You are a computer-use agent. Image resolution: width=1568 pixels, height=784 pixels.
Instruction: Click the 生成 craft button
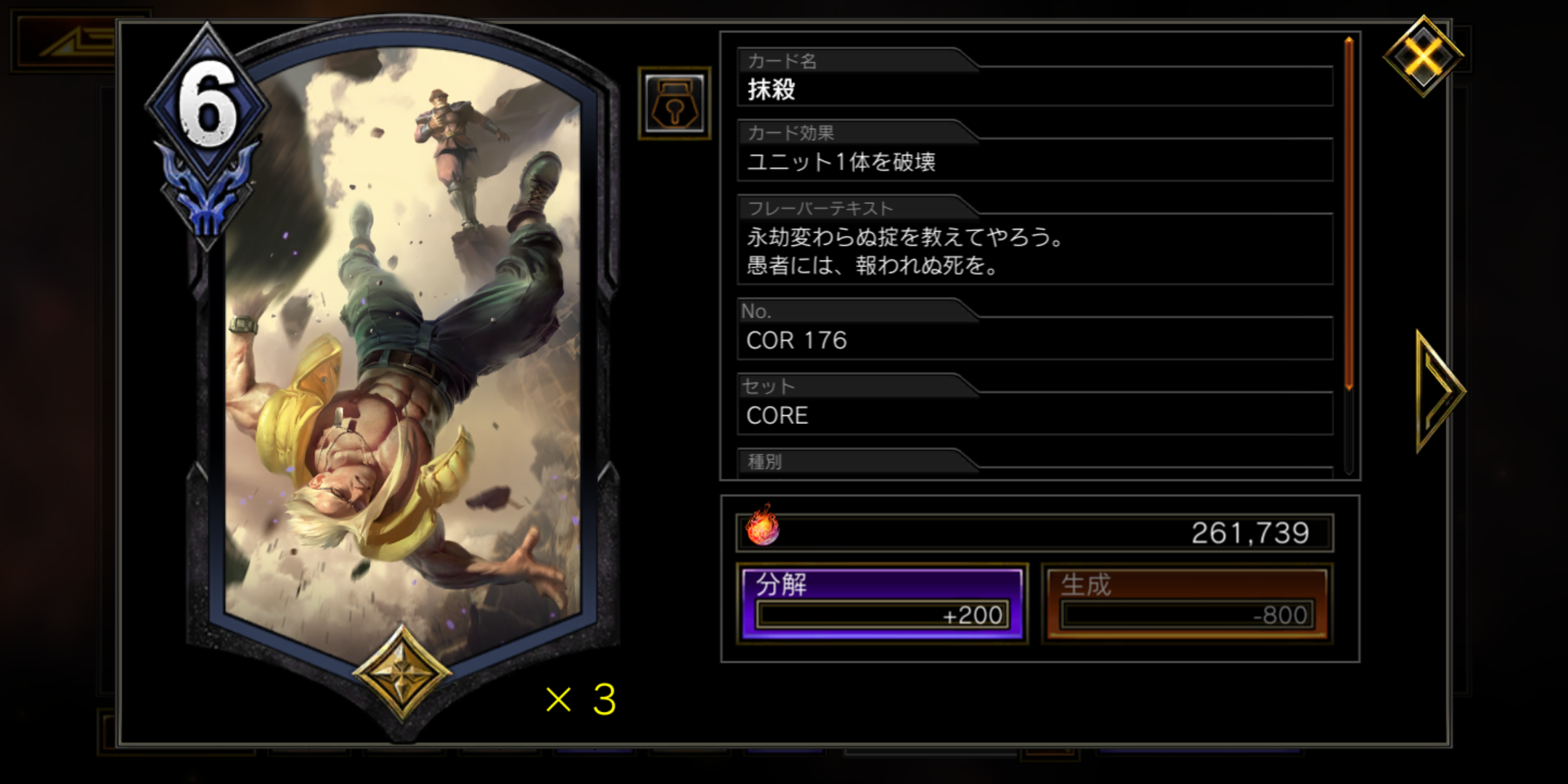1187,603
